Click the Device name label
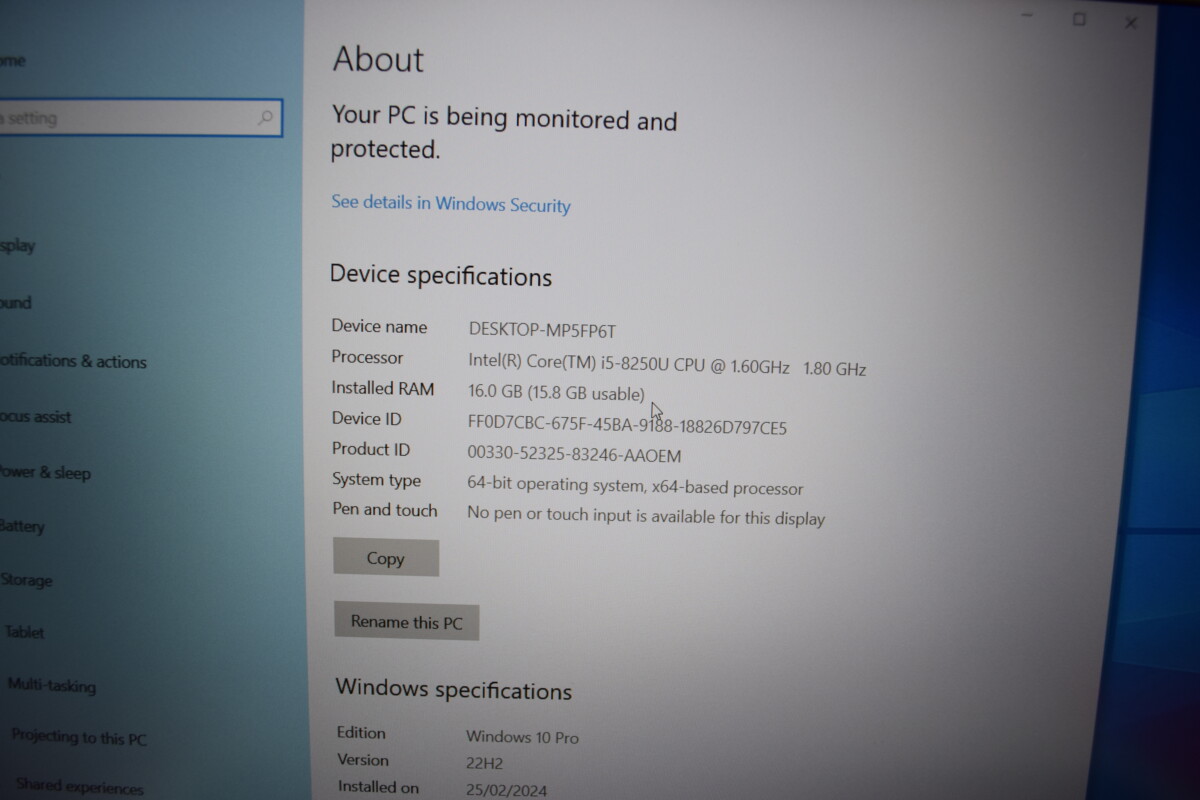Image resolution: width=1200 pixels, height=800 pixels. (379, 326)
